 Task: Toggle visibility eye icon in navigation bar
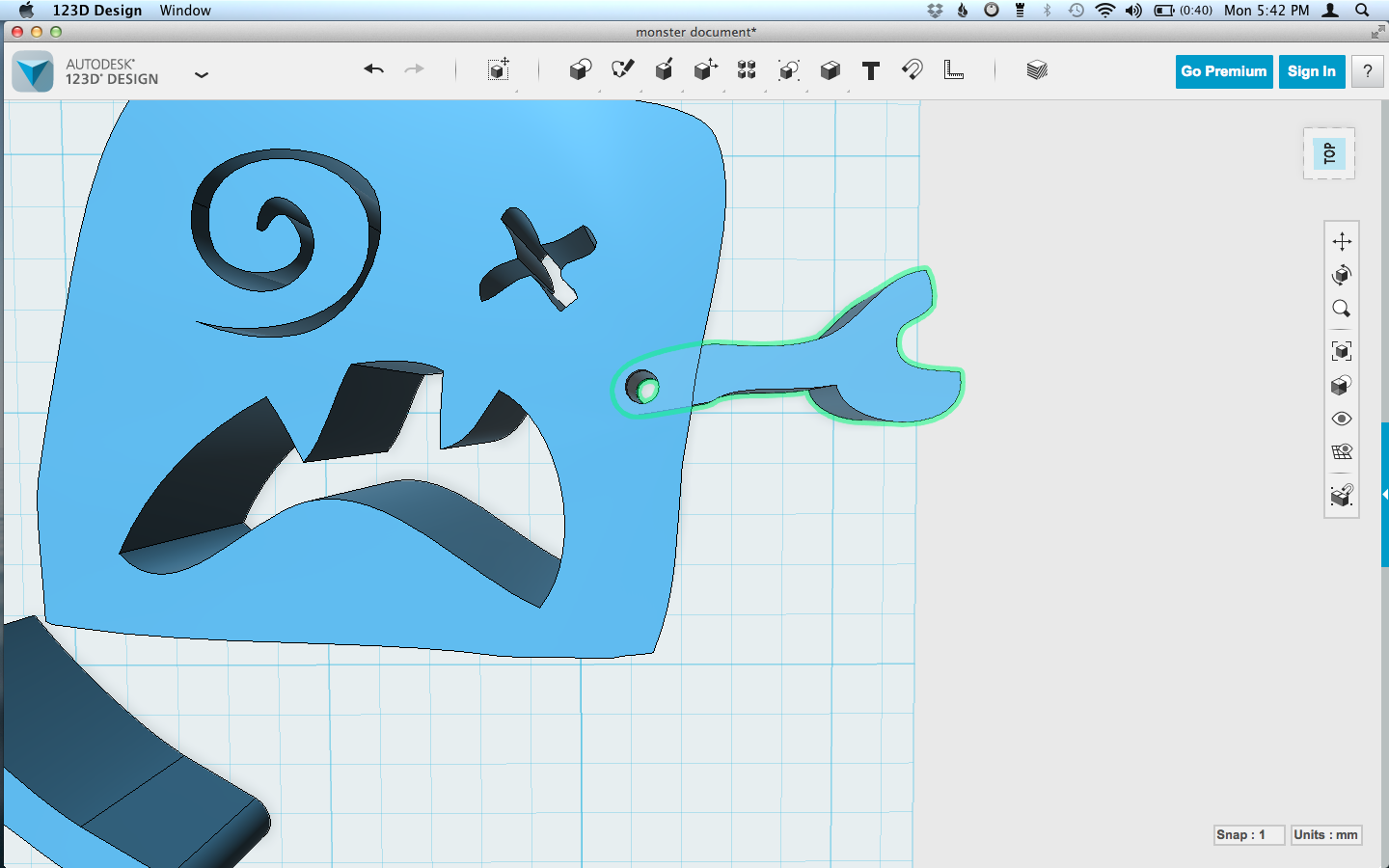click(x=1342, y=419)
